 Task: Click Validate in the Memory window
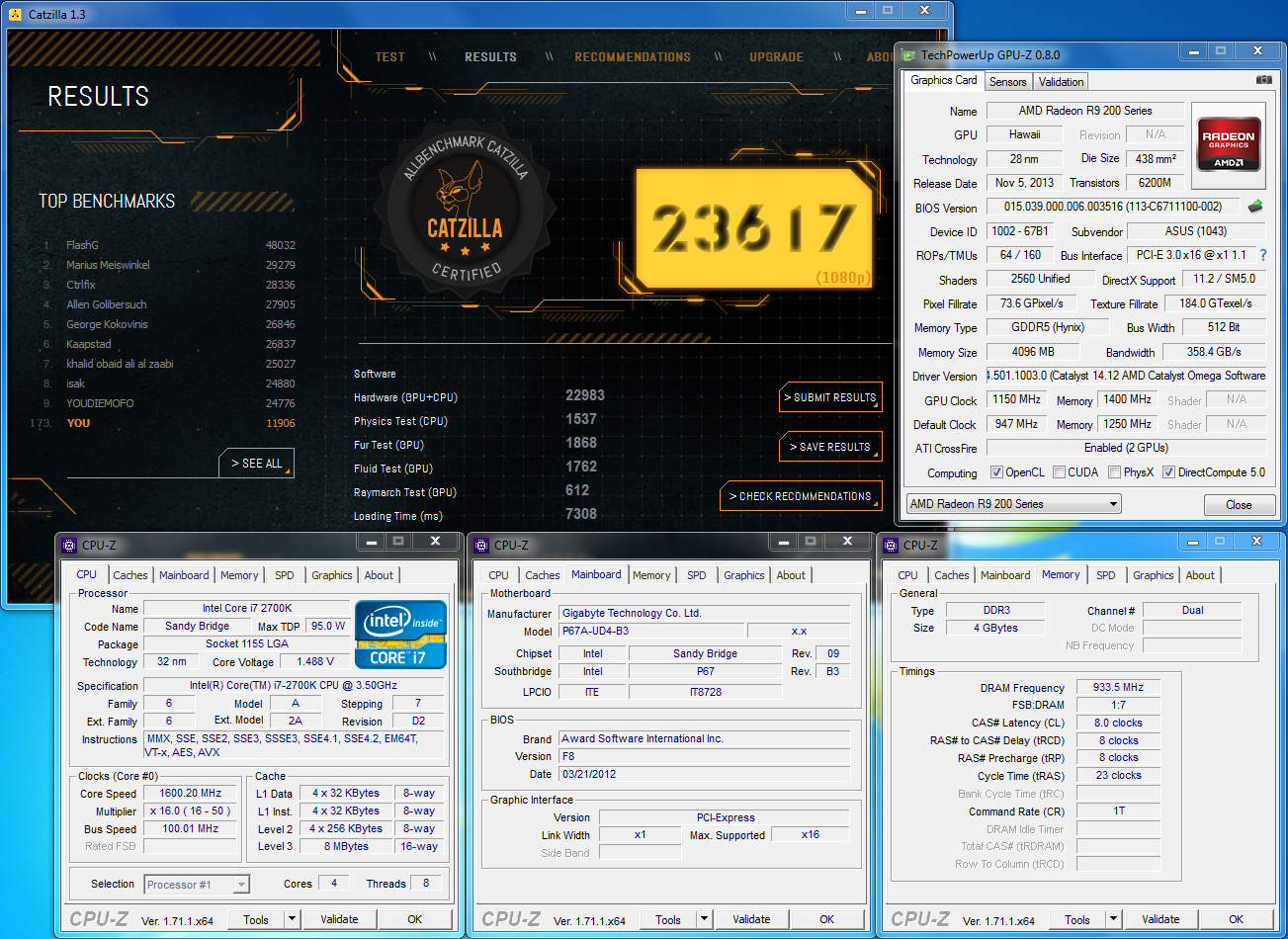pyautogui.click(x=1160, y=919)
